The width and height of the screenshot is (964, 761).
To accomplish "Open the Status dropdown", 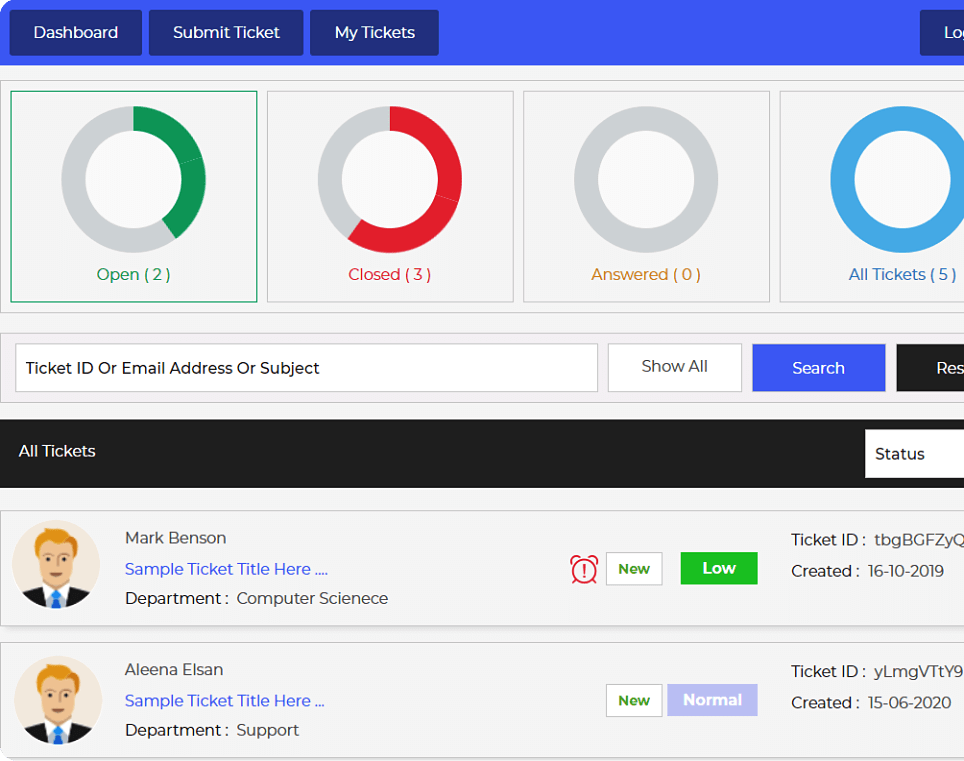I will [914, 454].
